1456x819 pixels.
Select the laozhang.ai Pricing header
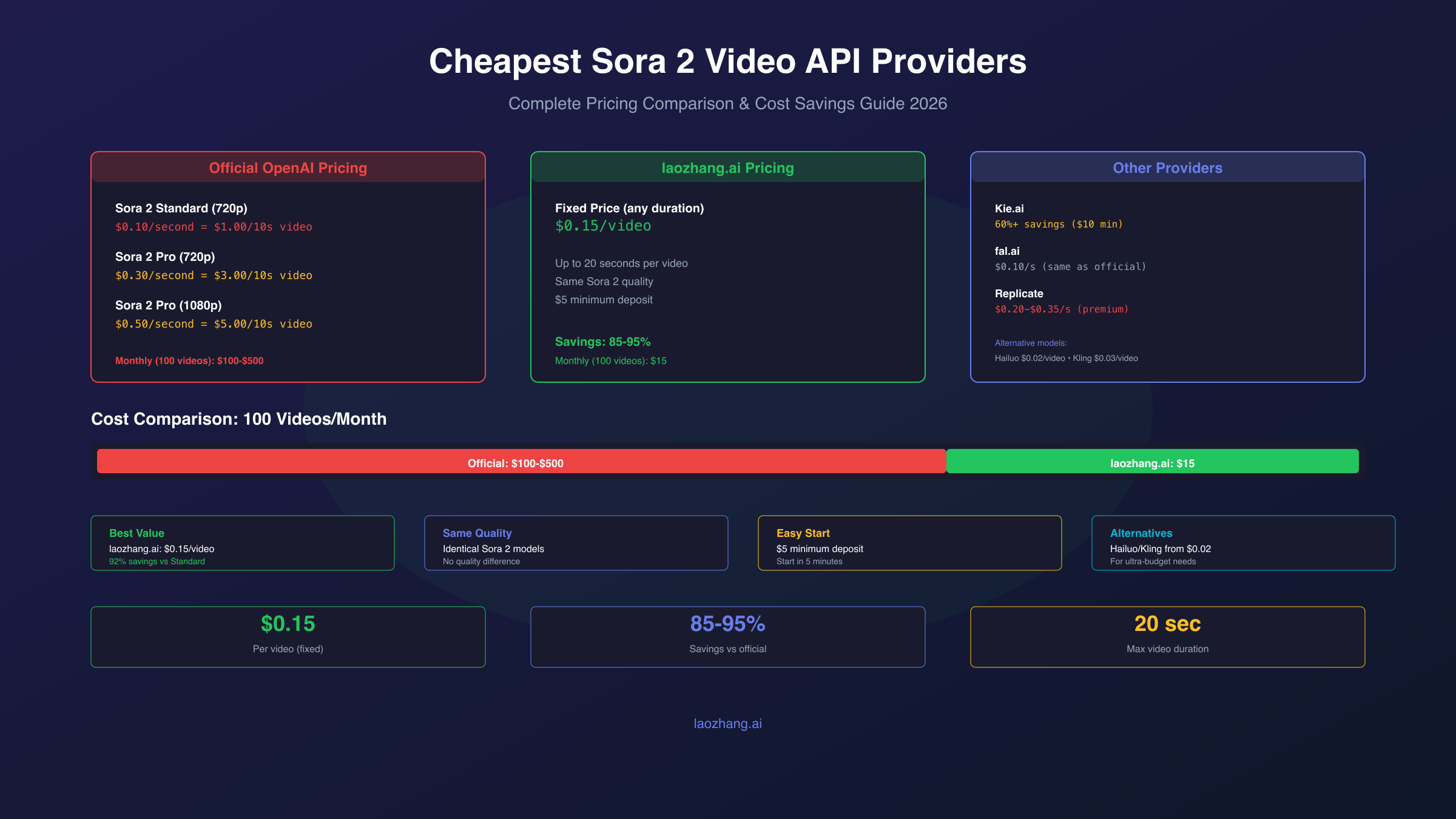(727, 168)
